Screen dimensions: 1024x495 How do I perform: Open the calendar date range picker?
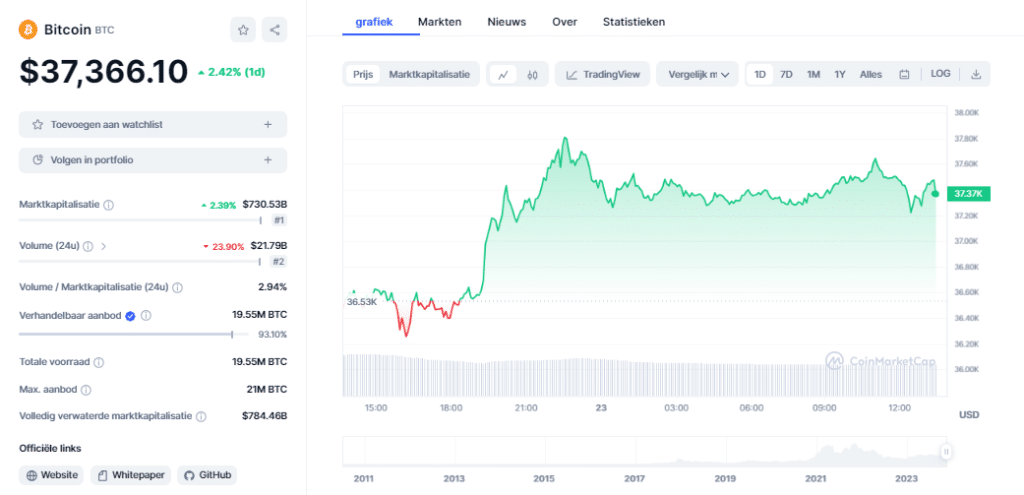904,74
